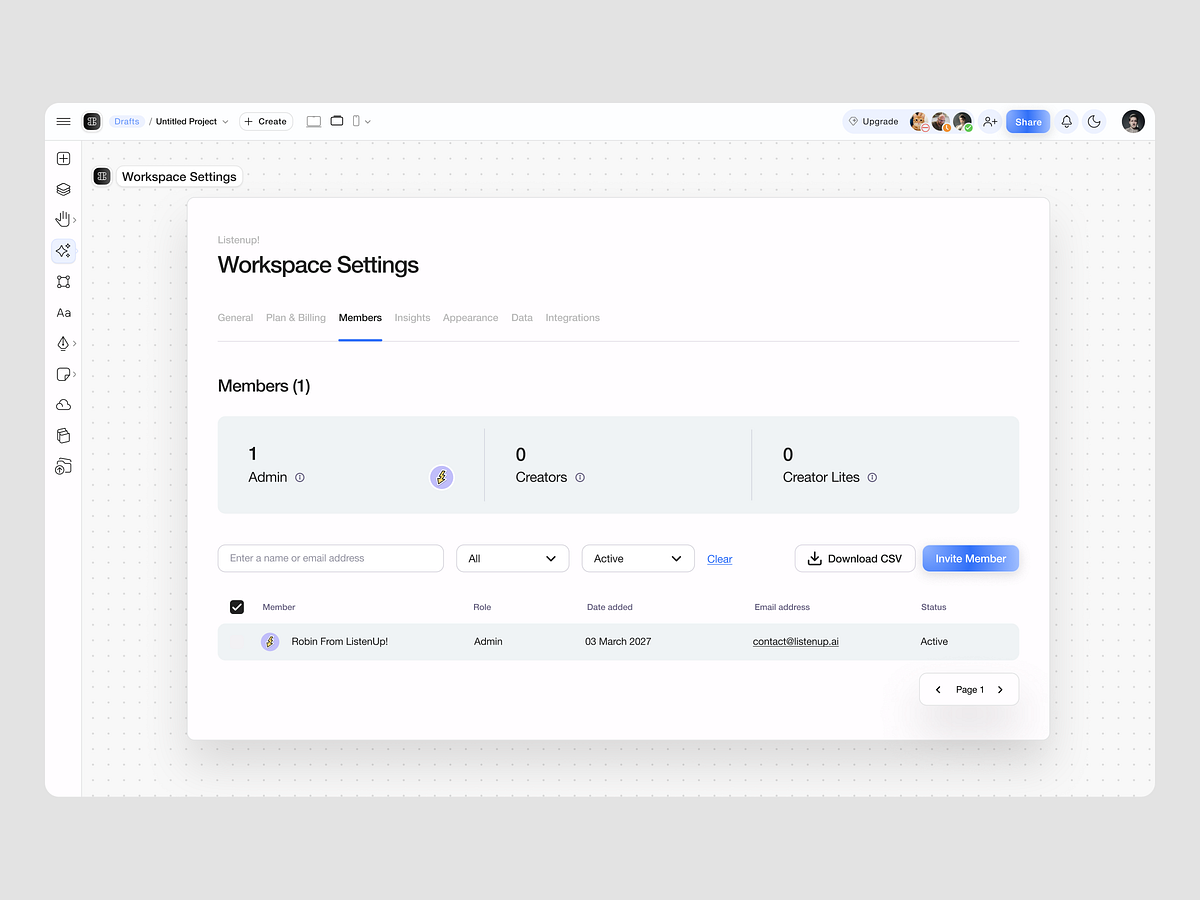Select the Robin From ListenUp! member name
The height and width of the screenshot is (900, 1200).
pos(340,641)
